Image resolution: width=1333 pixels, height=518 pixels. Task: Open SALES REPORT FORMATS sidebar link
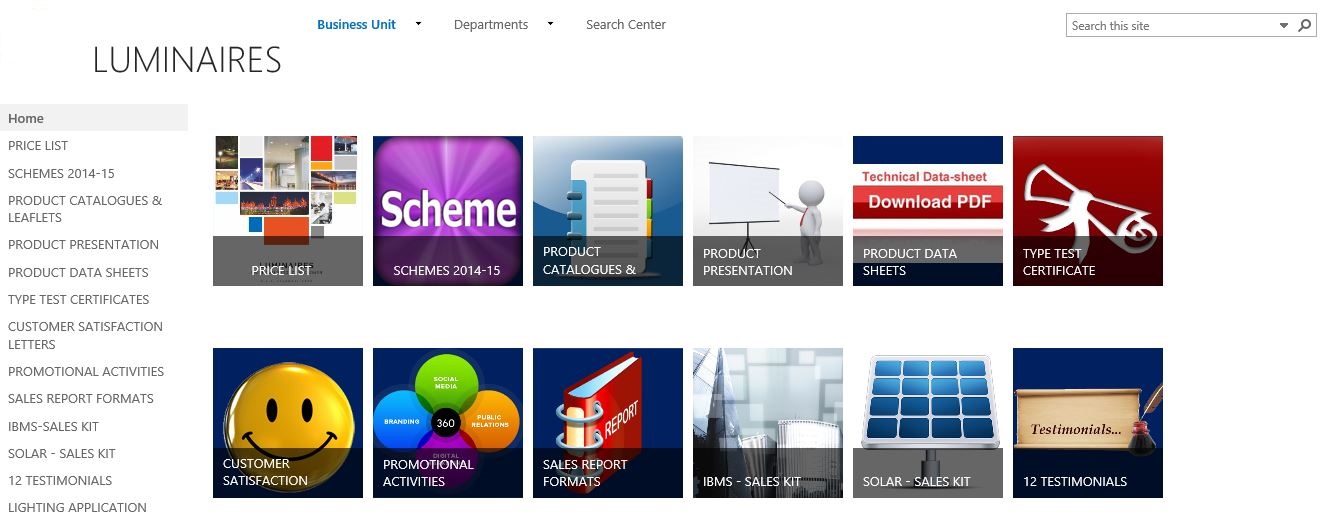click(81, 399)
